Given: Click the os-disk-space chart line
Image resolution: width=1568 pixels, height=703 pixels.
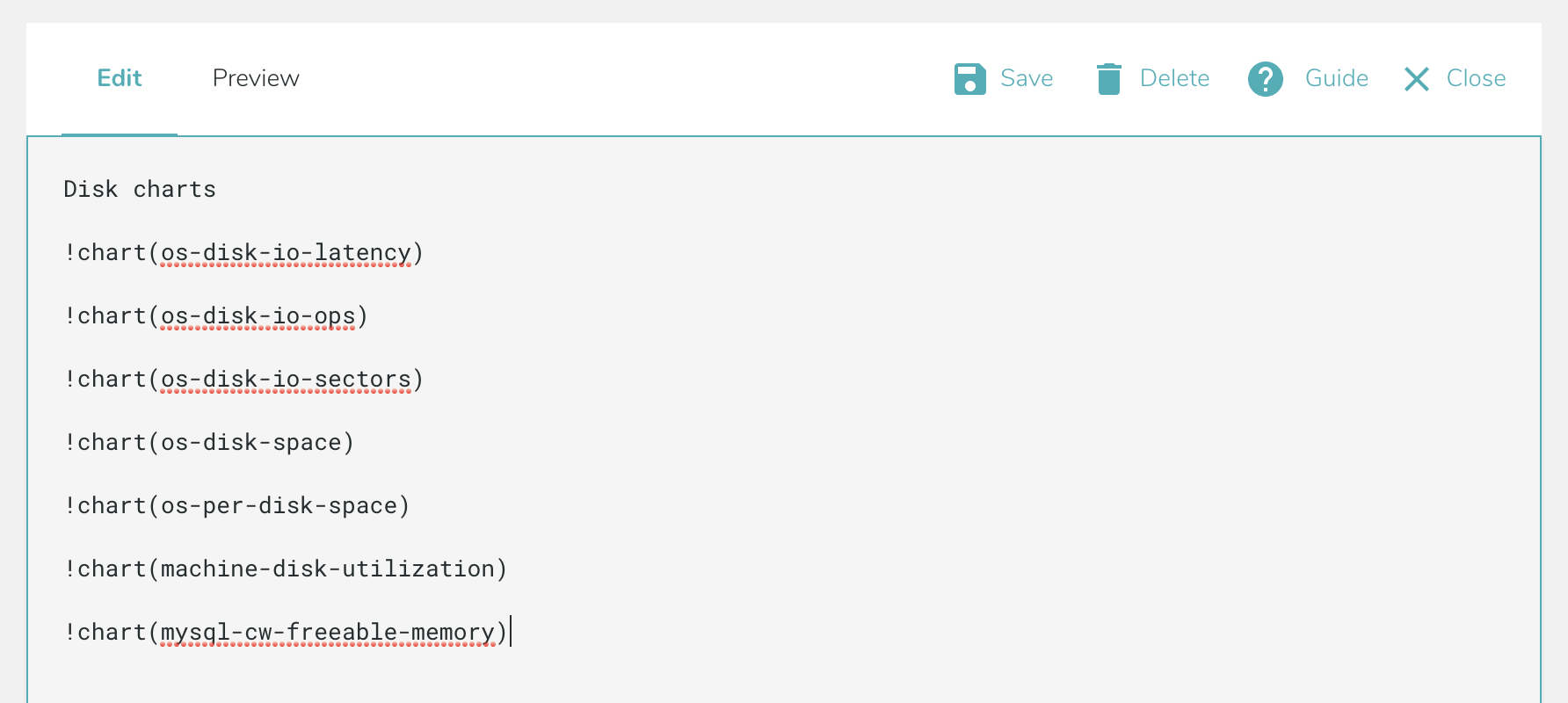Looking at the screenshot, I should pos(209,443).
